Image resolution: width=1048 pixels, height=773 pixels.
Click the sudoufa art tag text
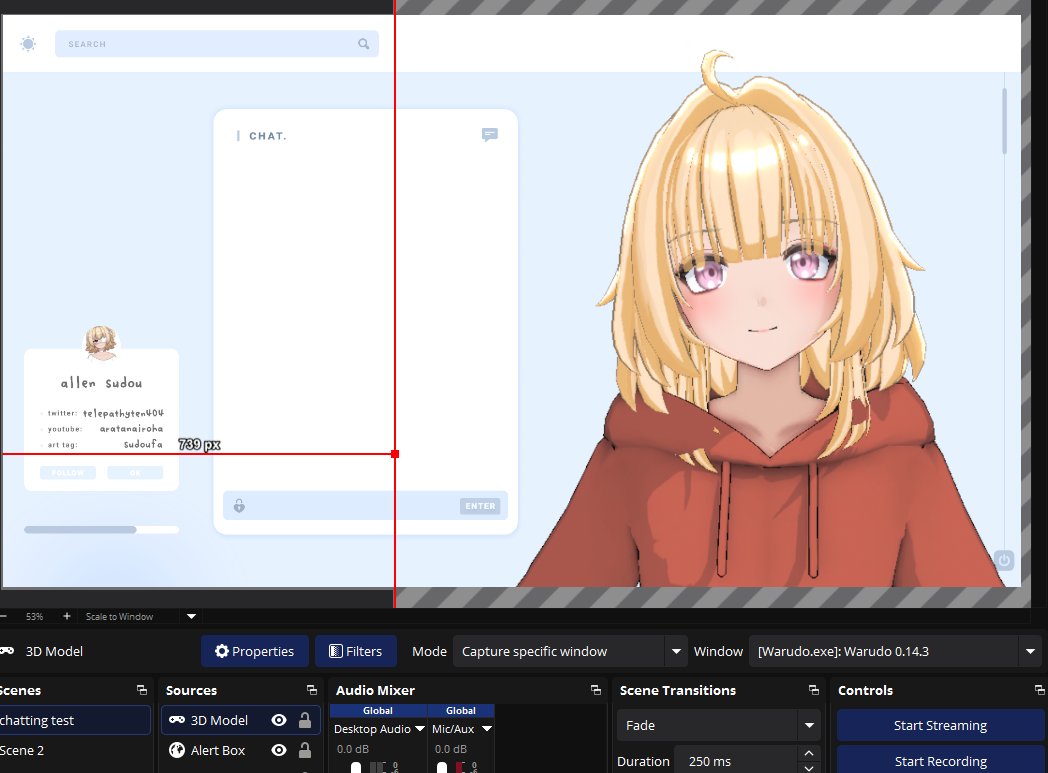[x=143, y=444]
